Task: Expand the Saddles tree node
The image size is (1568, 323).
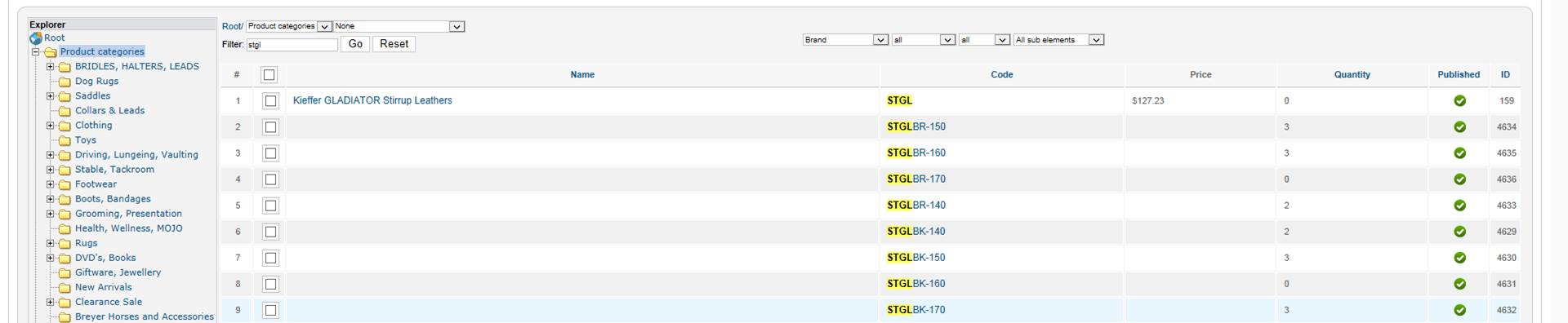Action: pyautogui.click(x=51, y=96)
